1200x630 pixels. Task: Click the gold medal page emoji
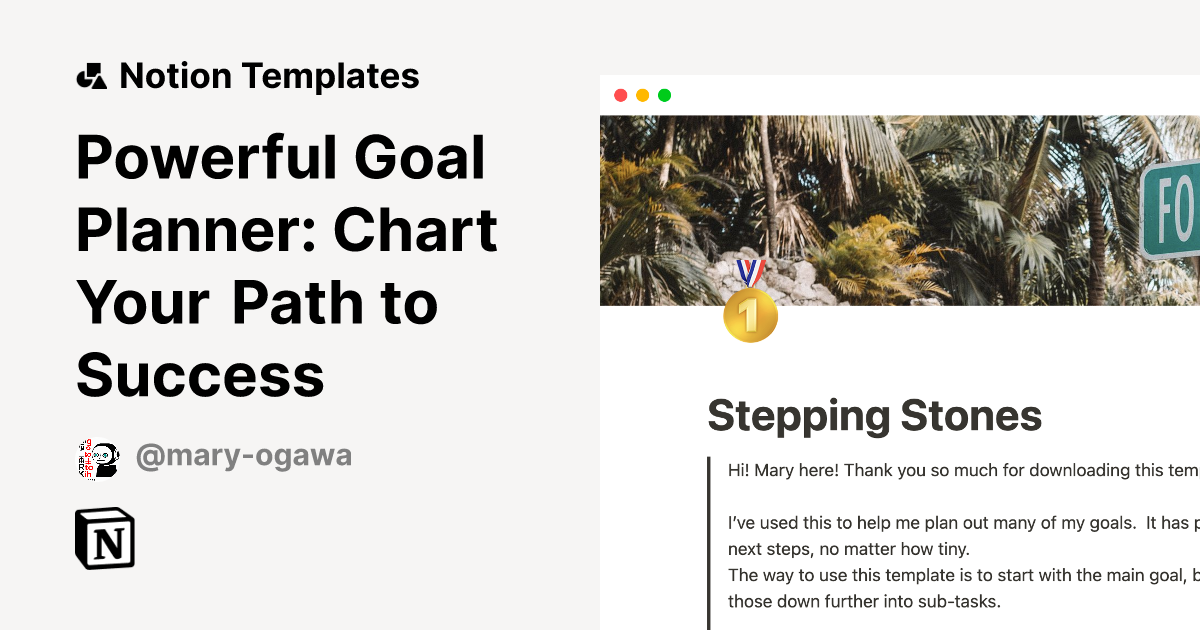pyautogui.click(x=750, y=315)
